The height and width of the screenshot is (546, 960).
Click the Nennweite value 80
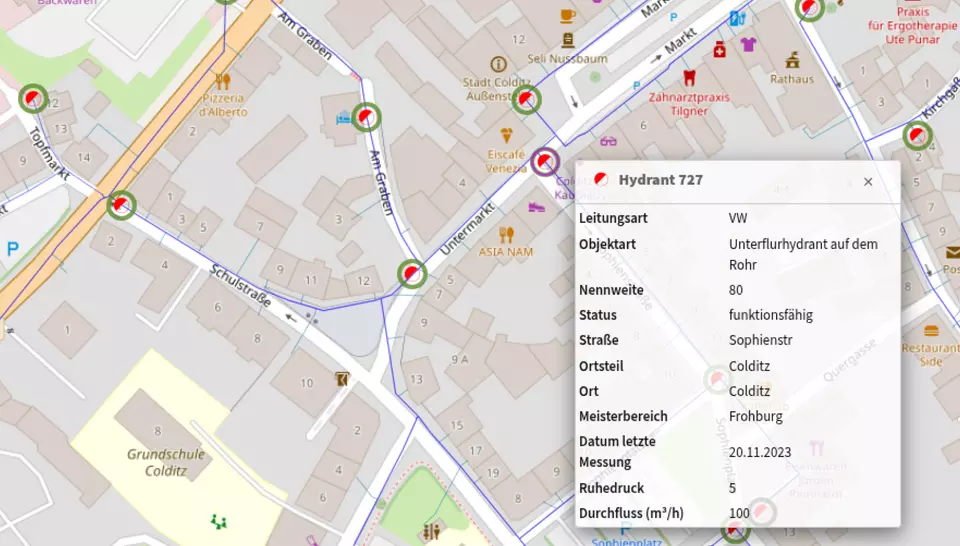coord(735,290)
